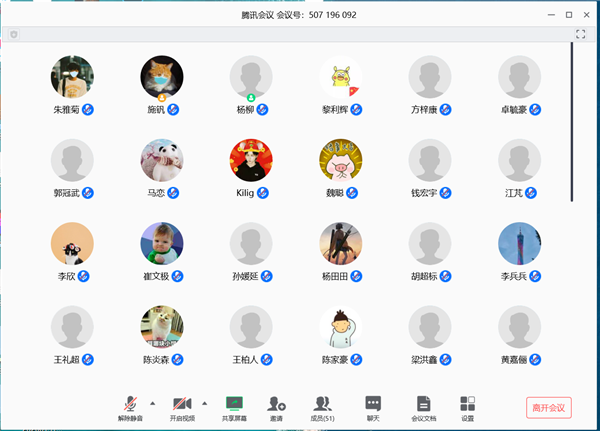Click 李欣's orange avatar
This screenshot has height=431, width=600.
72,243
